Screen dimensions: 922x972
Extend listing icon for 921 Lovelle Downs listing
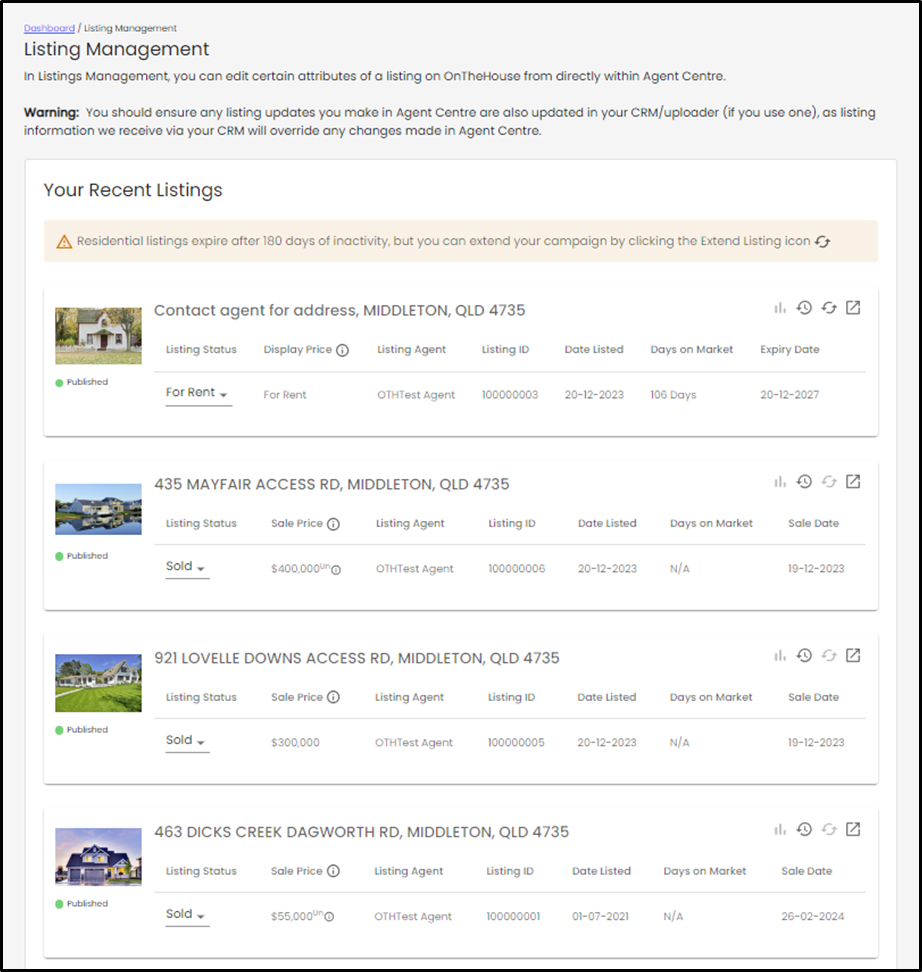click(x=829, y=655)
